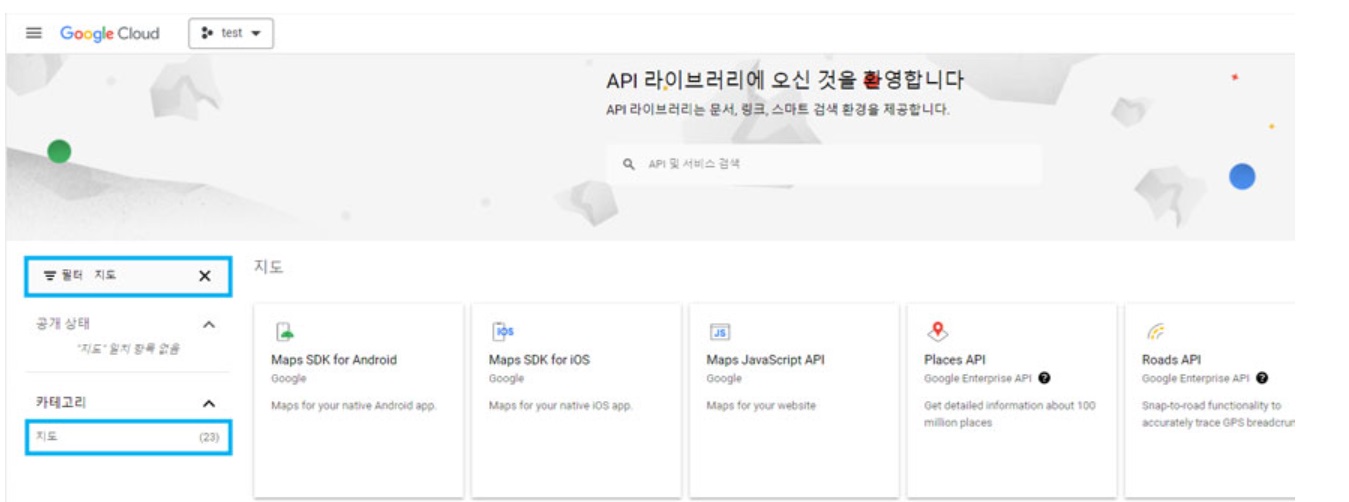Clear the 지도 filter with the X

(x=205, y=276)
